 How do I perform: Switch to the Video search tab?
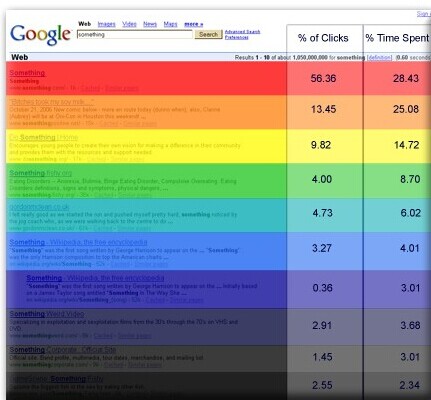129,24
